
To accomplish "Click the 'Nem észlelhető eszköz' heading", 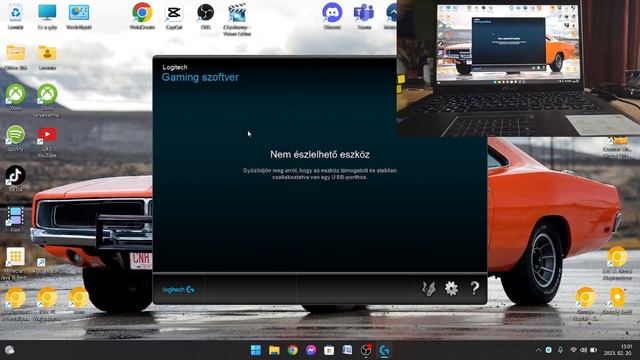I will click(320, 155).
